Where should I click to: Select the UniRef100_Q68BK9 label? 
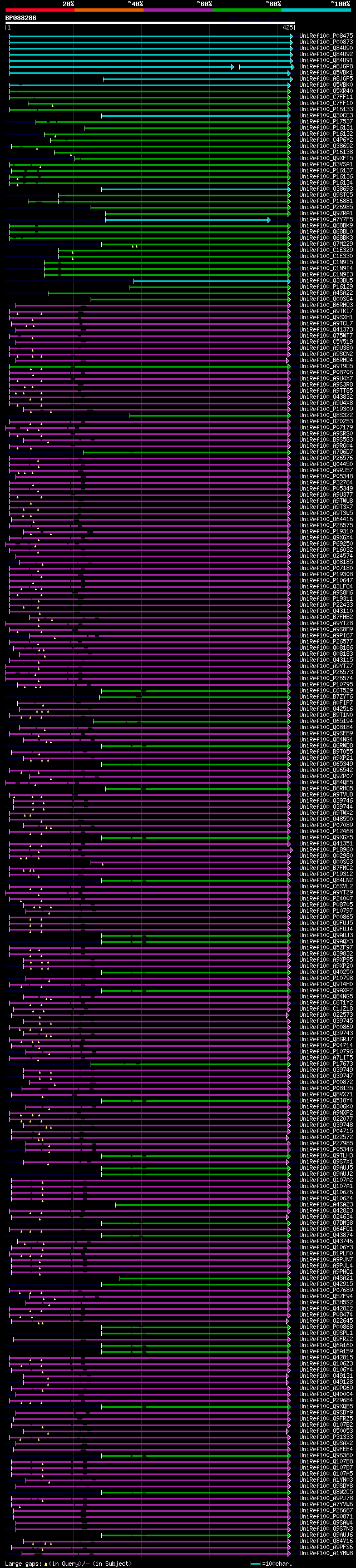[x=326, y=226]
